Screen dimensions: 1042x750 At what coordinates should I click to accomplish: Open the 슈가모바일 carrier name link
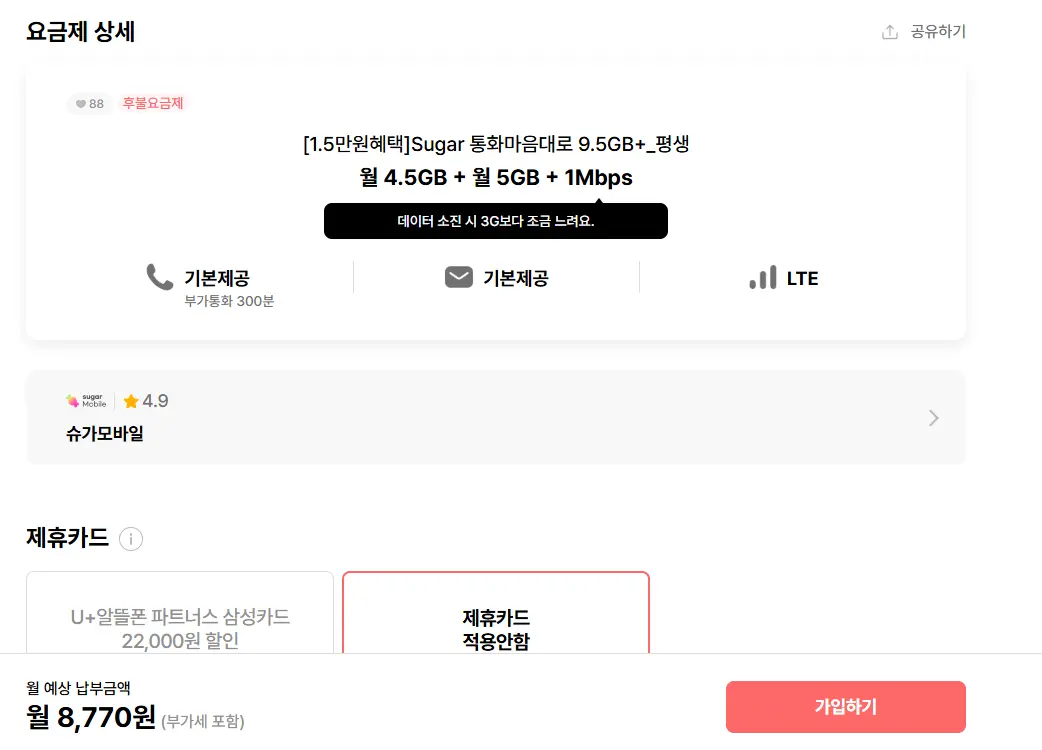(105, 434)
